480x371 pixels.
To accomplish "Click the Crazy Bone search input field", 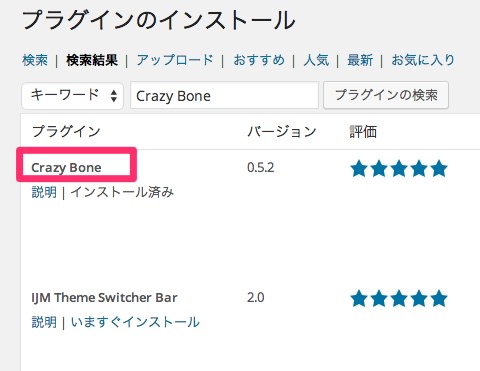I will pos(224,96).
